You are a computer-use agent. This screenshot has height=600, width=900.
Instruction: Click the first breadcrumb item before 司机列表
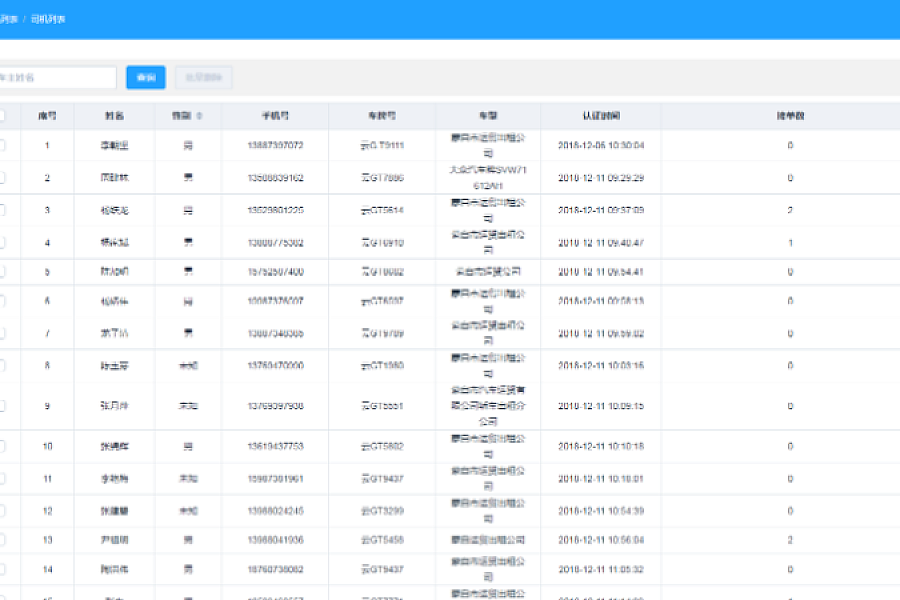(9, 19)
